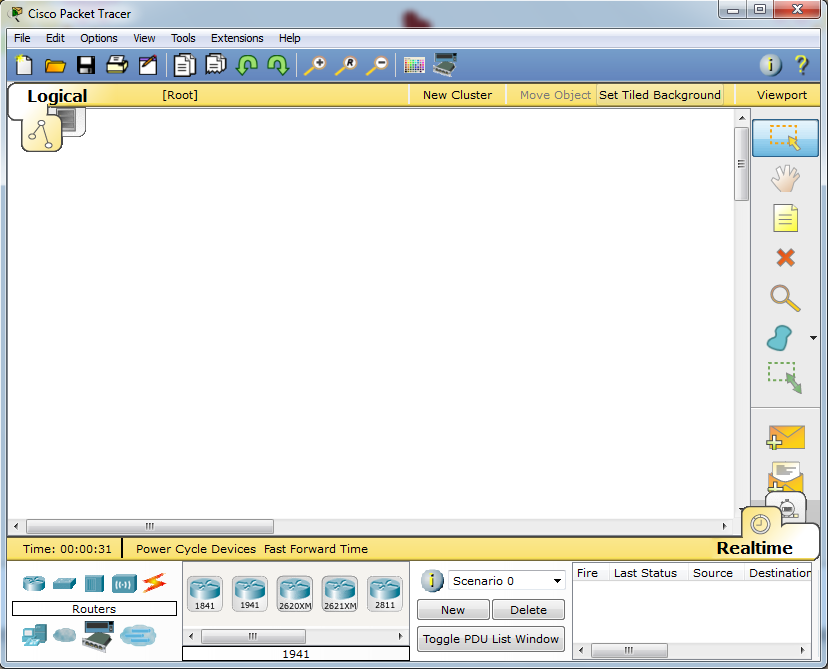Image resolution: width=828 pixels, height=669 pixels.
Task: Select the End Devices category
Action: click(34, 635)
